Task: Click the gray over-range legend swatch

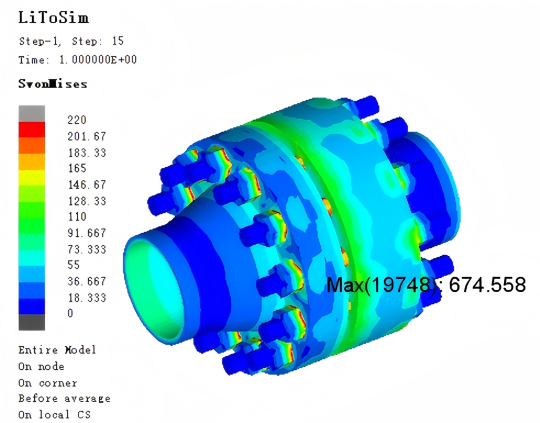Action: [x=32, y=114]
